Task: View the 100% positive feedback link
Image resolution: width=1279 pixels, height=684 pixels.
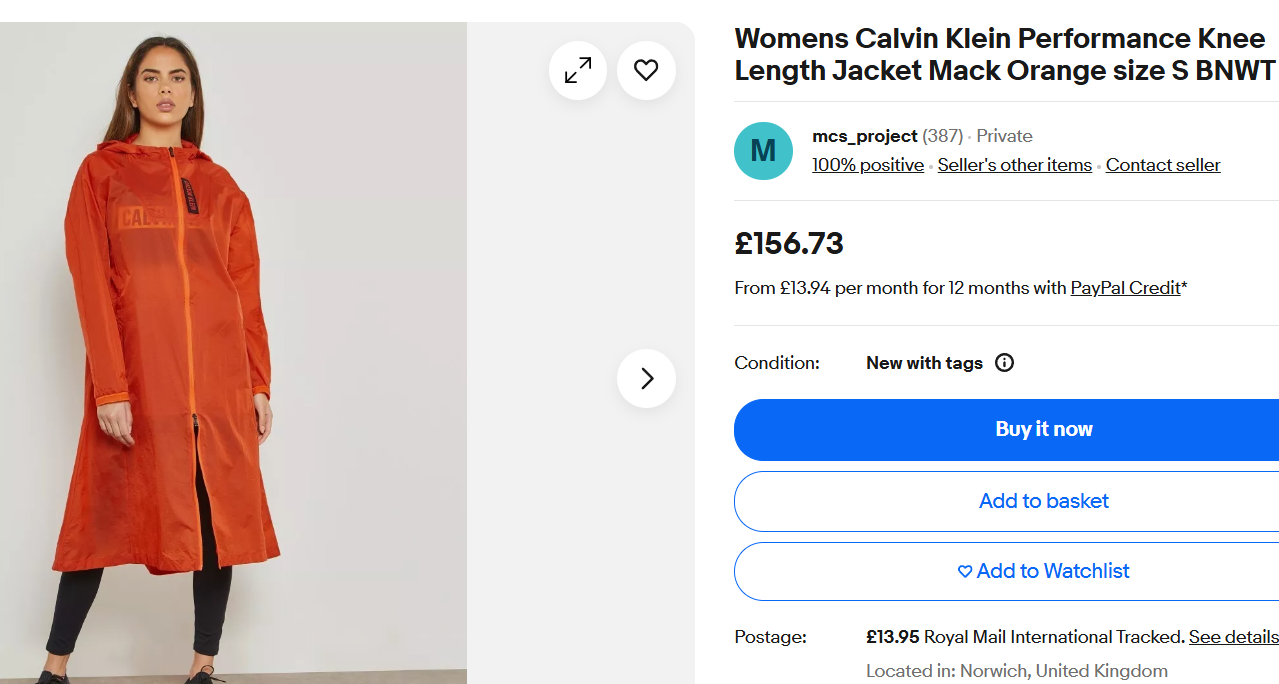Action: pyautogui.click(x=867, y=165)
